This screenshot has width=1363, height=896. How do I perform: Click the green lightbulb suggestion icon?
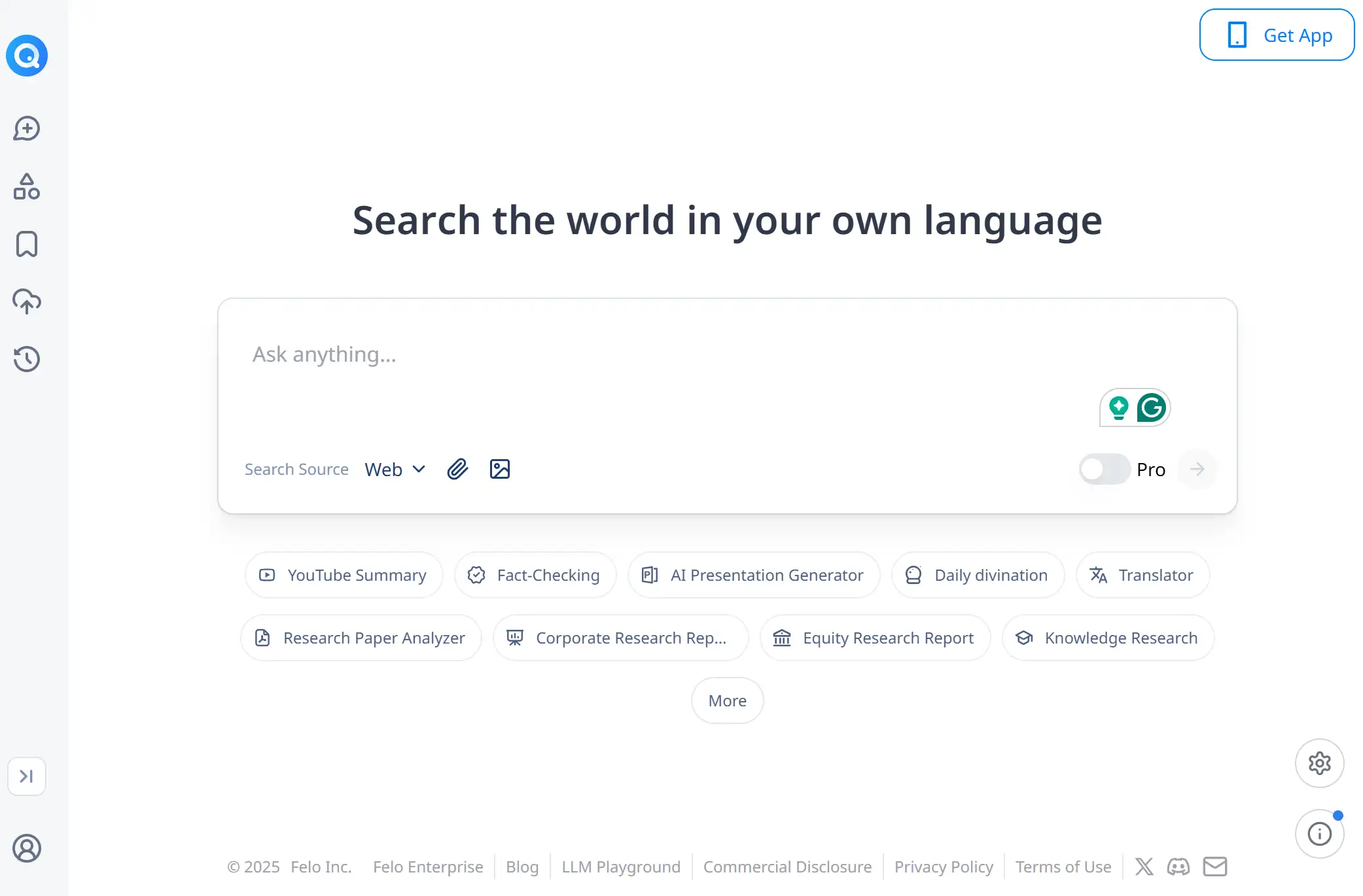(1119, 407)
